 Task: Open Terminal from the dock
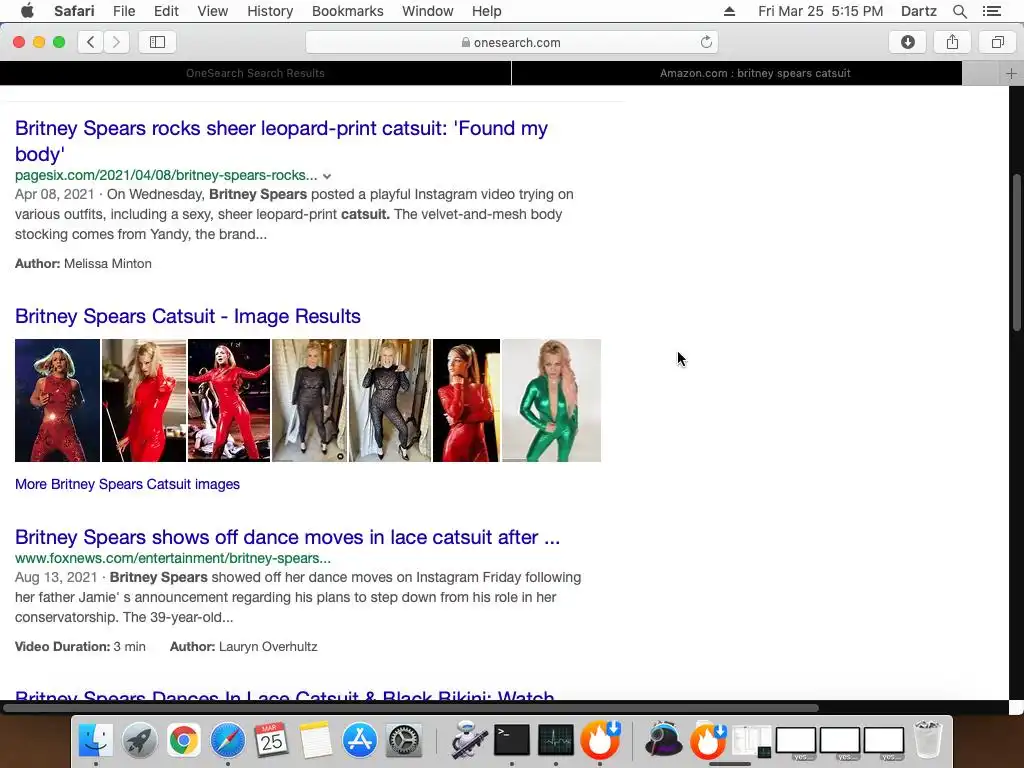click(512, 740)
